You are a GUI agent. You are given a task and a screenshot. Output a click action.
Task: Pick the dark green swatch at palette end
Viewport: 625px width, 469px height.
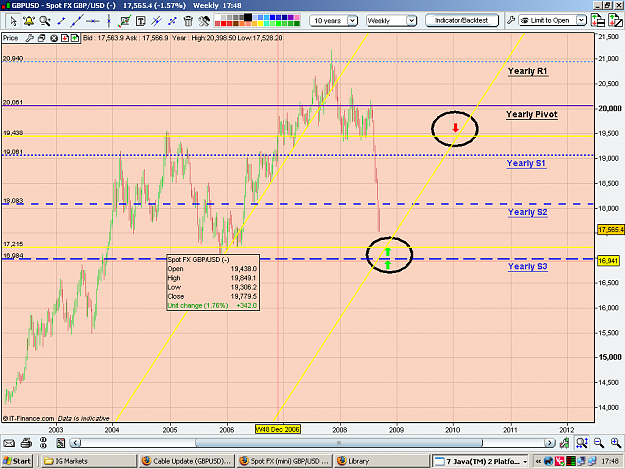[x=297, y=24]
